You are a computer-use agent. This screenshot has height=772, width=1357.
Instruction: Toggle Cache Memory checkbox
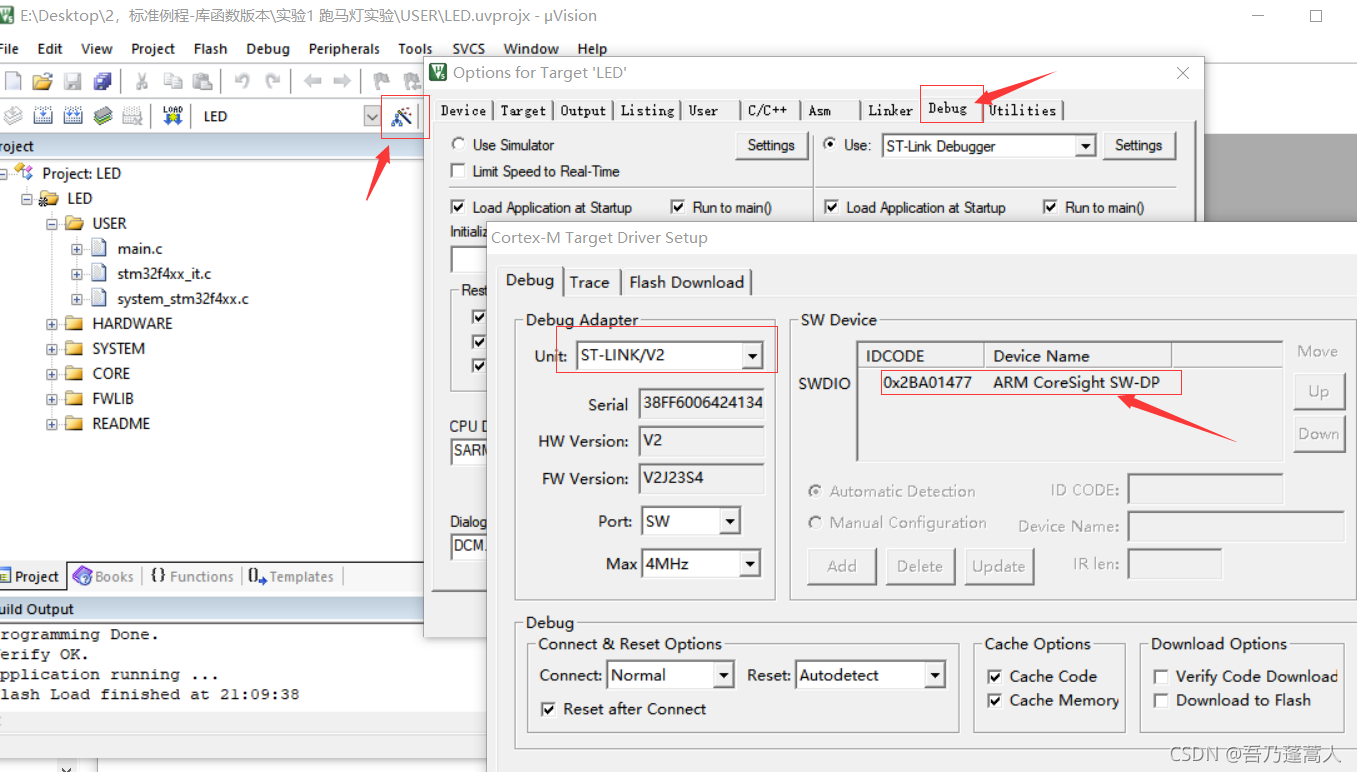995,700
